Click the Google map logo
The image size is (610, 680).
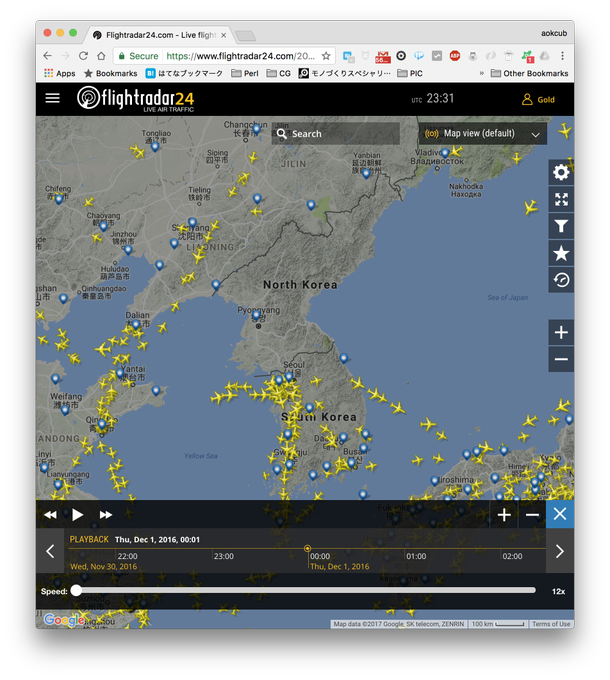pyautogui.click(x=64, y=620)
